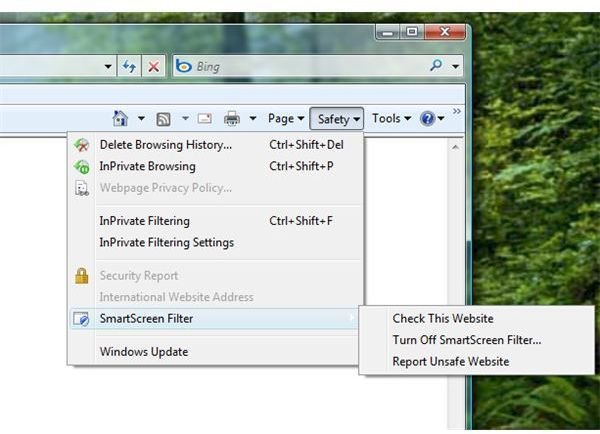The image size is (600, 434).
Task: Select Delete Browsing History menu item
Action: (216, 145)
